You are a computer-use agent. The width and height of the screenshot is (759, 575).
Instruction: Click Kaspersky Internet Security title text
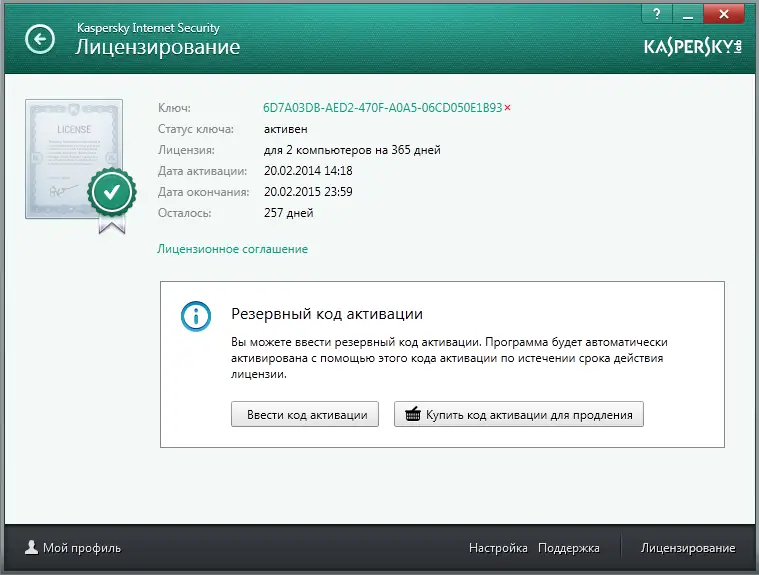click(x=148, y=28)
